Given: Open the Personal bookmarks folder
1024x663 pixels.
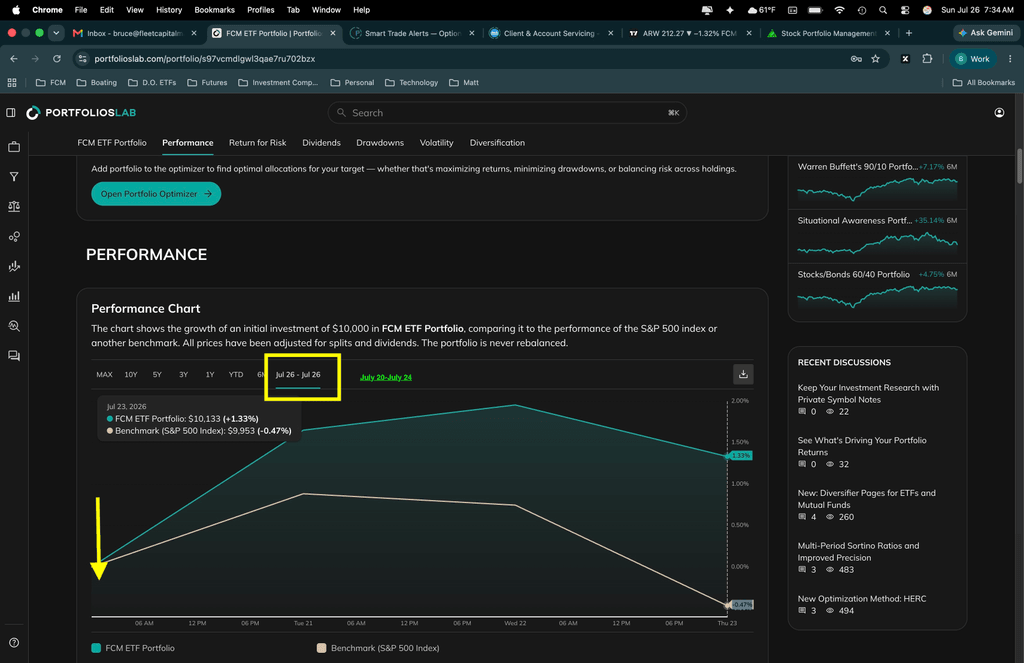Looking at the screenshot, I should pos(352,83).
